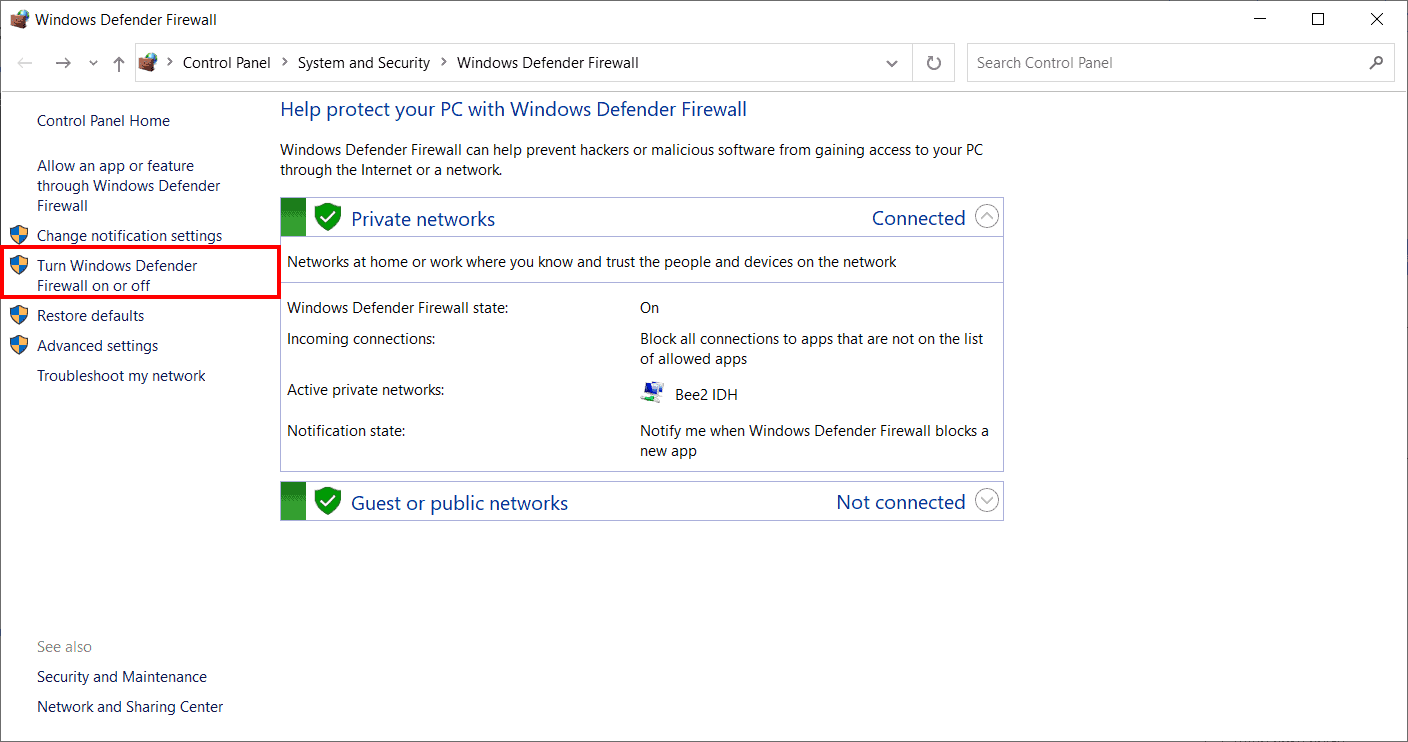
Task: Click Windows Defender Firewall state label
Action: (x=398, y=308)
